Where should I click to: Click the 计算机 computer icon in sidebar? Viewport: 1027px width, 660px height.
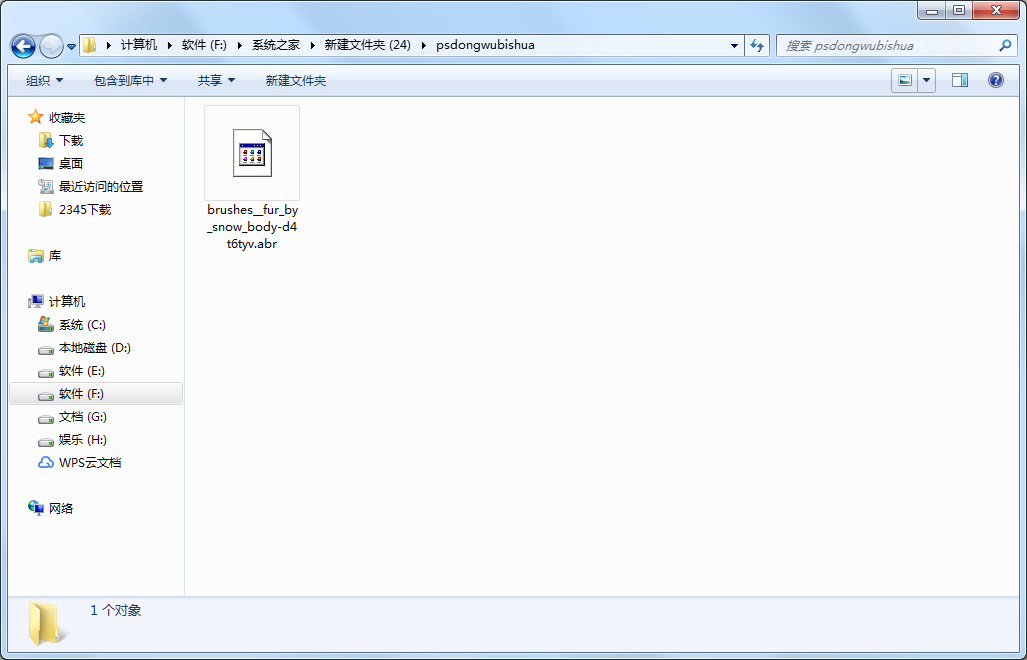35,301
